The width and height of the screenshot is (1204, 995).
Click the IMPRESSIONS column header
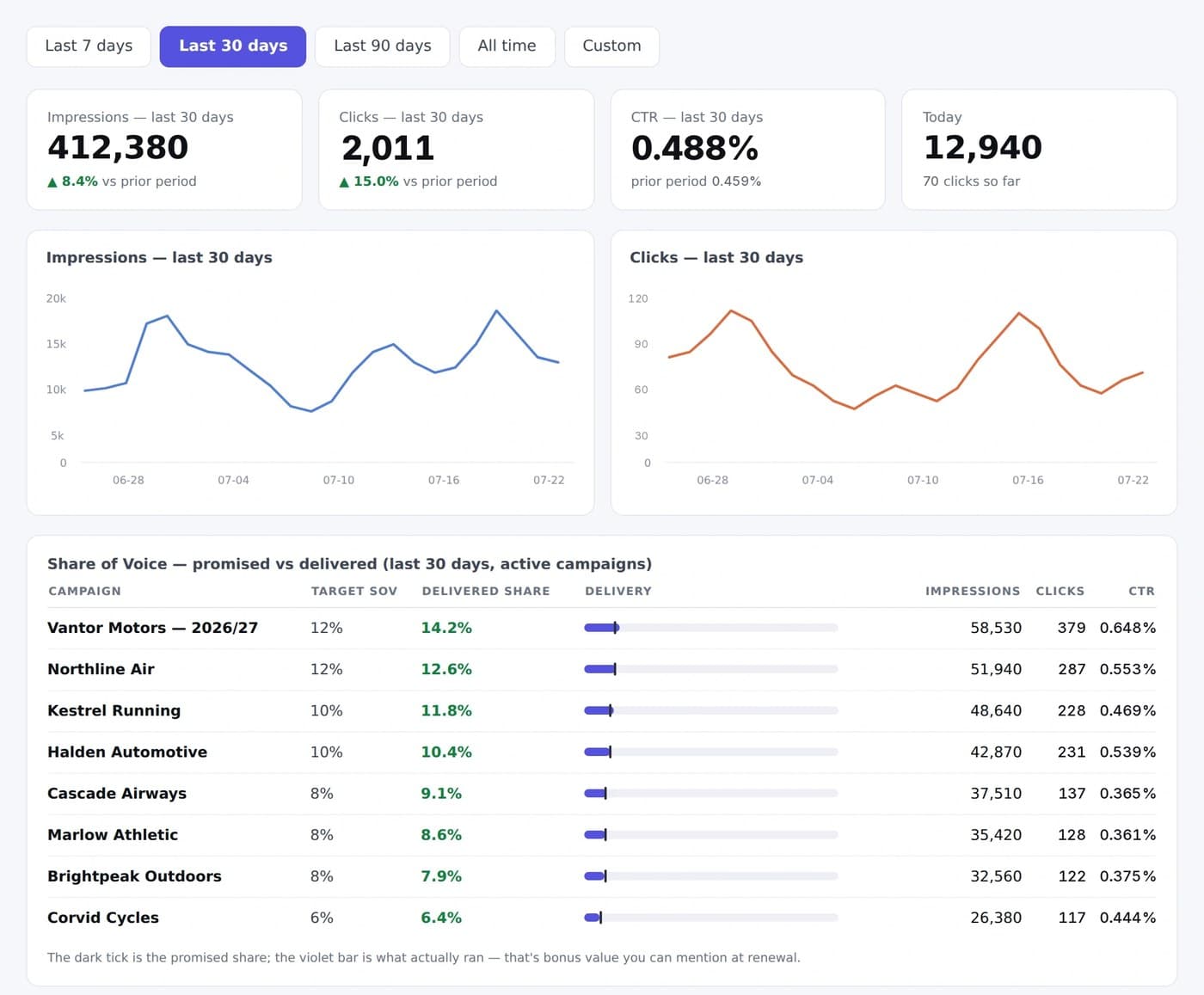pos(973,591)
